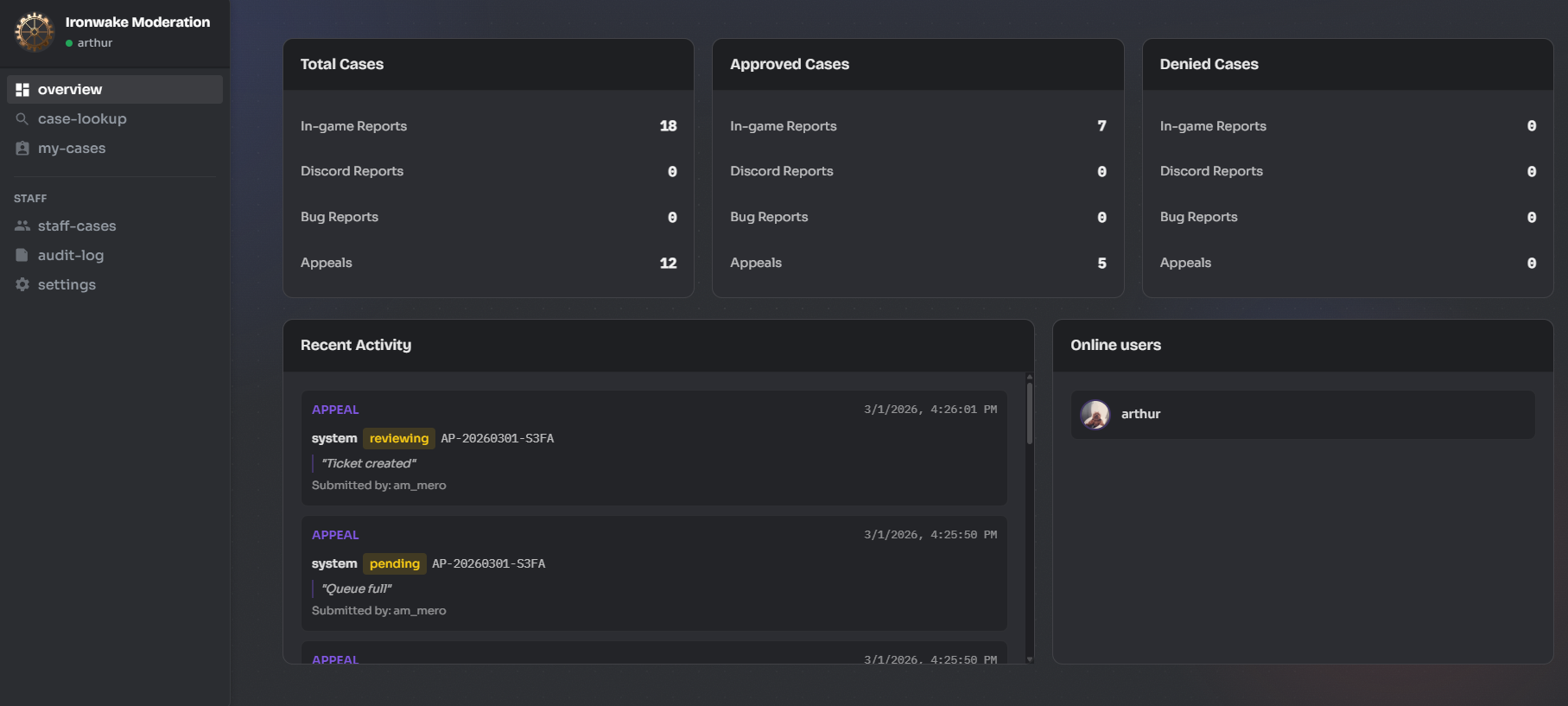Open staff-cases page
This screenshot has height=706, width=1568.
tap(115, 226)
